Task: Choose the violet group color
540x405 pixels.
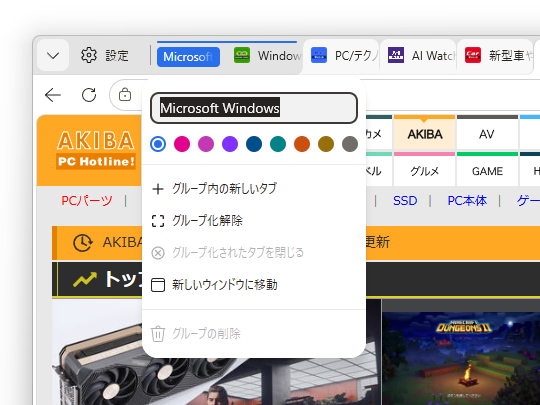Action: click(230, 144)
